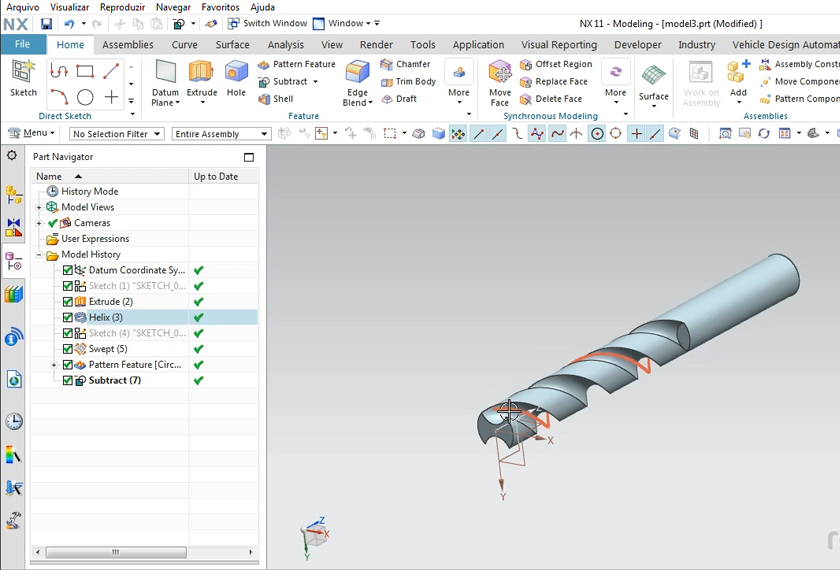This screenshot has width=840, height=570.
Task: Disable the Extrude (2) checkbox
Action: click(68, 301)
